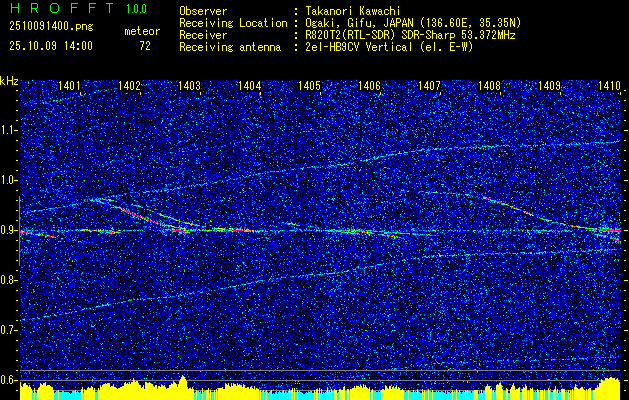Click the date stamp 25.10.09 14:00
Image resolution: width=629 pixels, height=400 pixels.
[x=51, y=46]
